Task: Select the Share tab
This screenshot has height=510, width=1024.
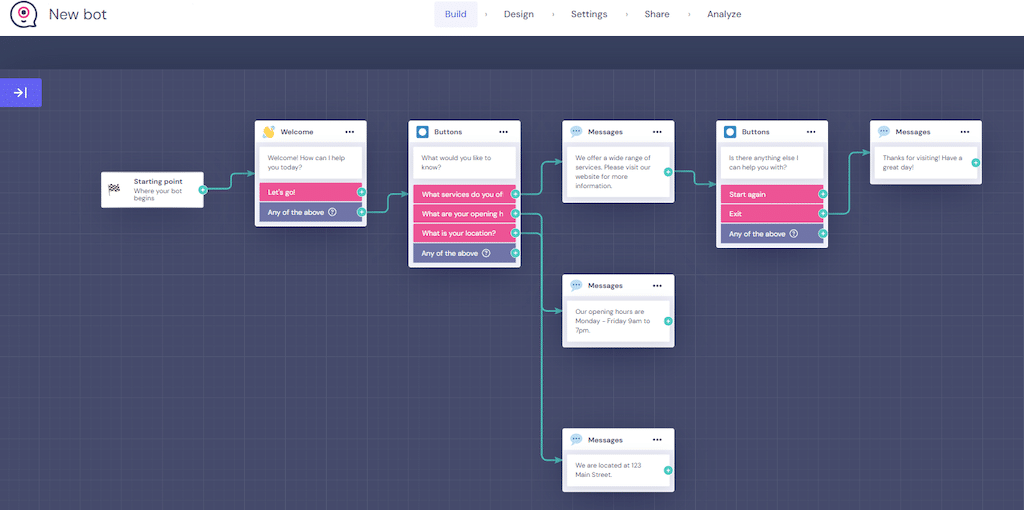Action: [x=657, y=14]
